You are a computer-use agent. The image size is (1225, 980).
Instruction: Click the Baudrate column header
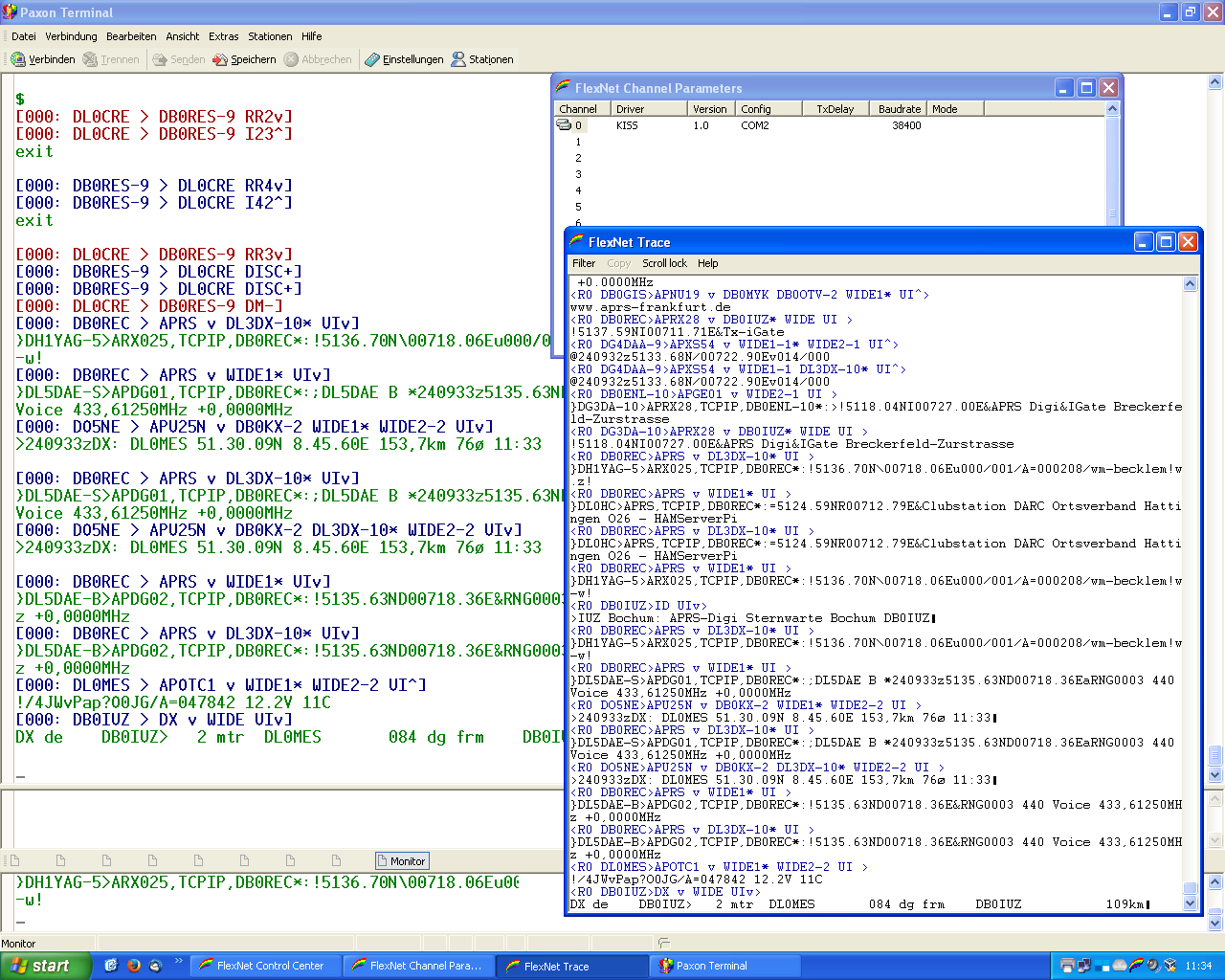(899, 109)
